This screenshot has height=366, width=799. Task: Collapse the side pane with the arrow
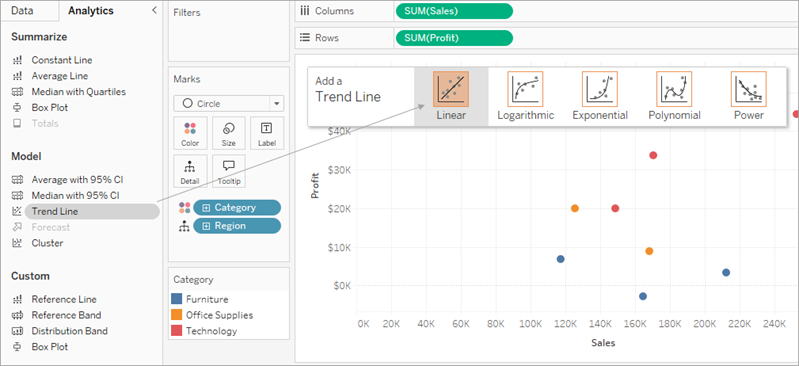coord(154,10)
